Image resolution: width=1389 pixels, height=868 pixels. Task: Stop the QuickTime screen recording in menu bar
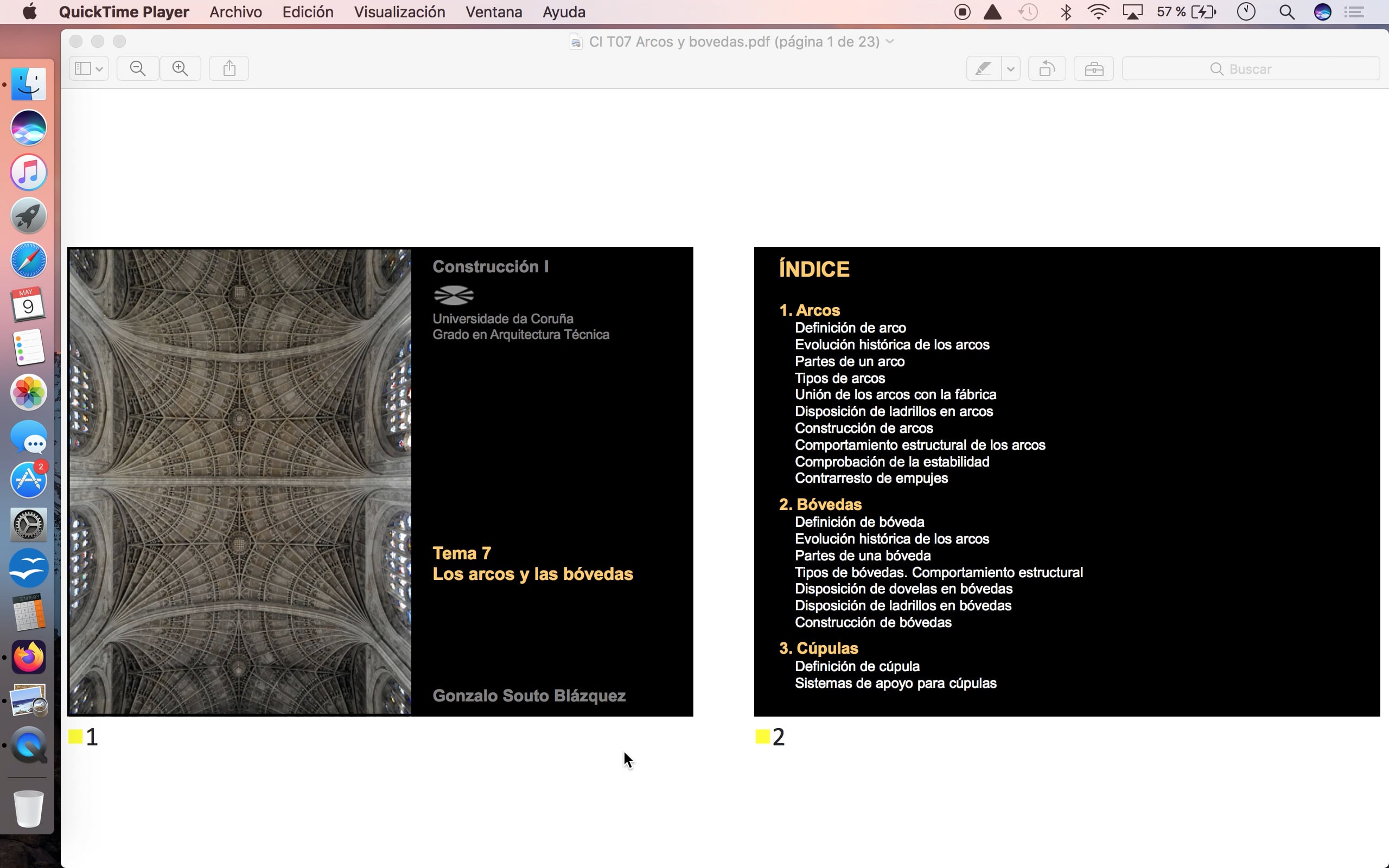961,11
